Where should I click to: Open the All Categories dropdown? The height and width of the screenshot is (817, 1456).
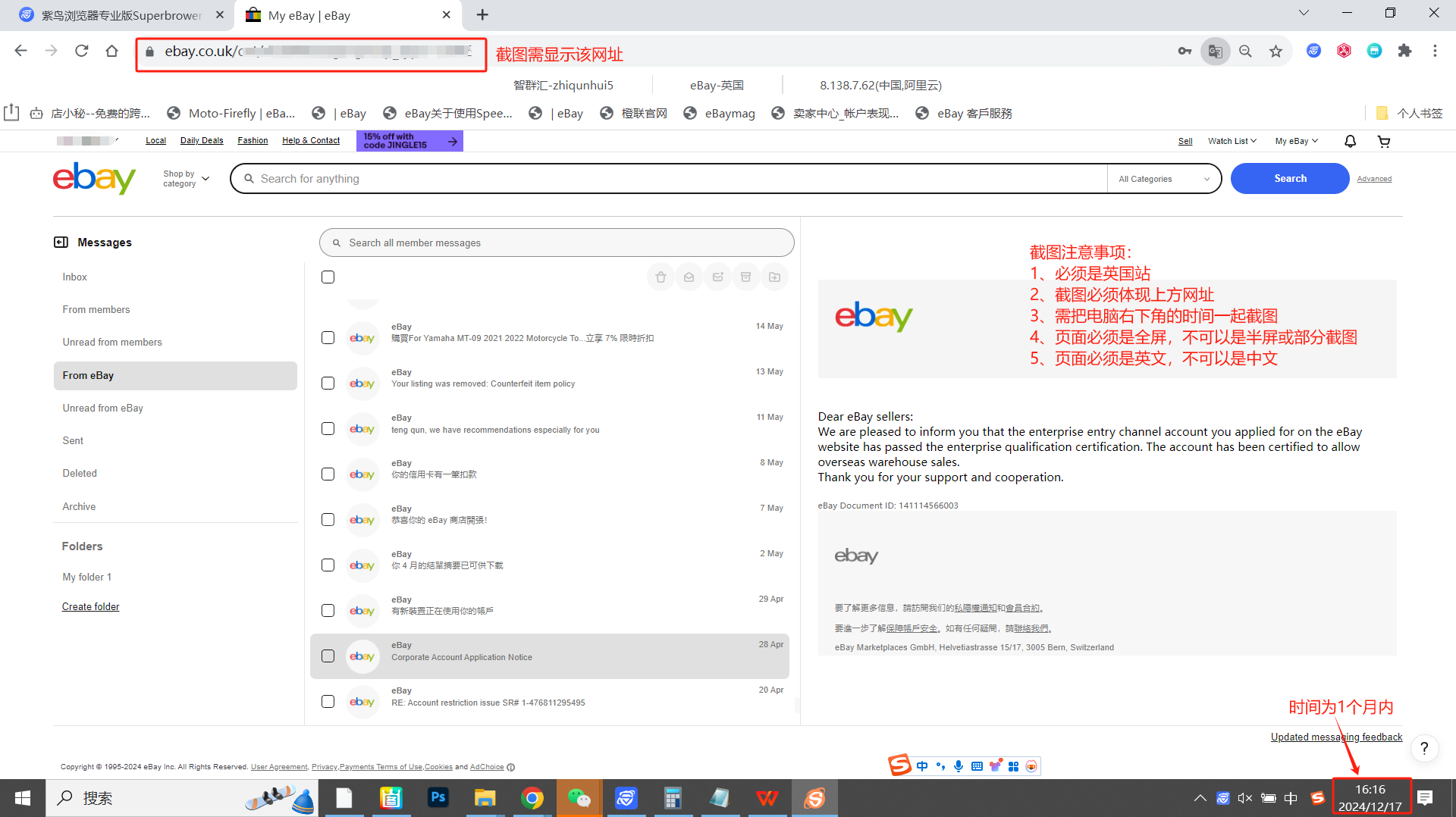[1164, 179]
